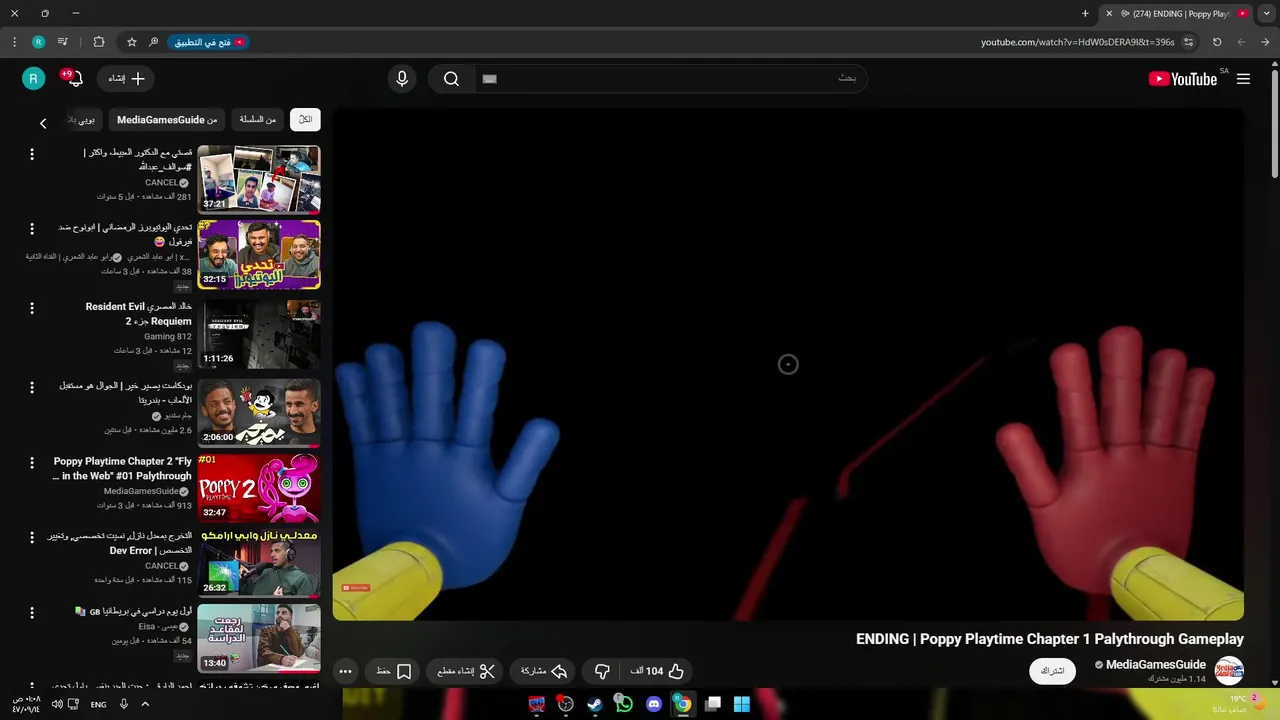The width and height of the screenshot is (1280, 720).
Task: Select the من MediaGamesGuide filter chip
Action: click(x=167, y=120)
